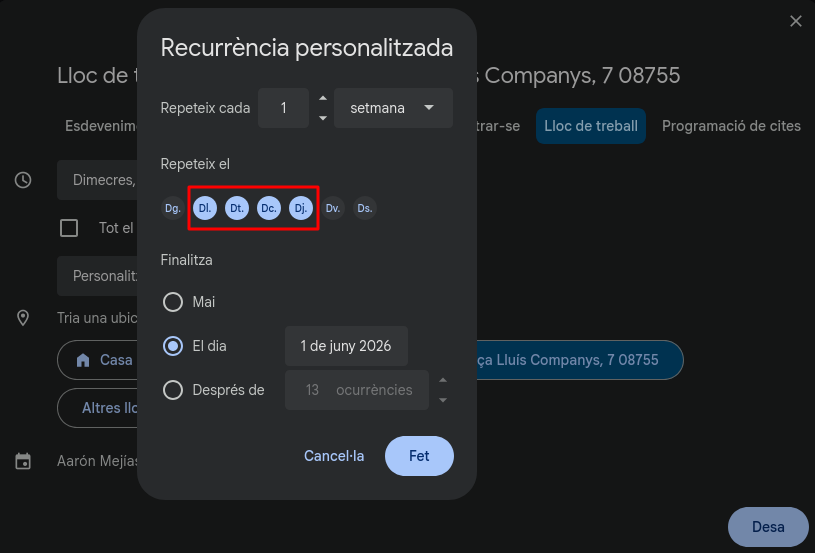Switch to 'Programació de cites' tab
The height and width of the screenshot is (553, 815).
pos(731,127)
